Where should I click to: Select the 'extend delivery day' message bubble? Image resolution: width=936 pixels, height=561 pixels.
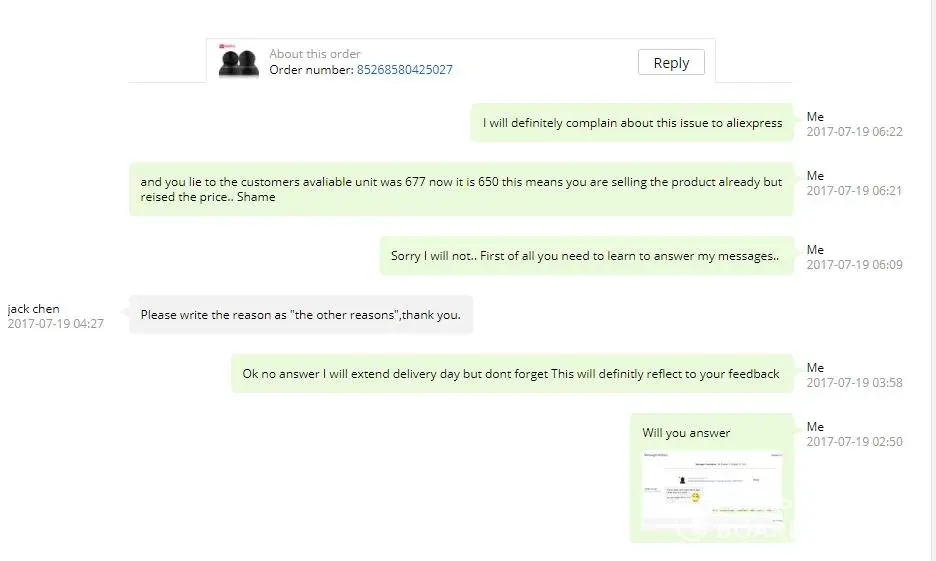(511, 374)
